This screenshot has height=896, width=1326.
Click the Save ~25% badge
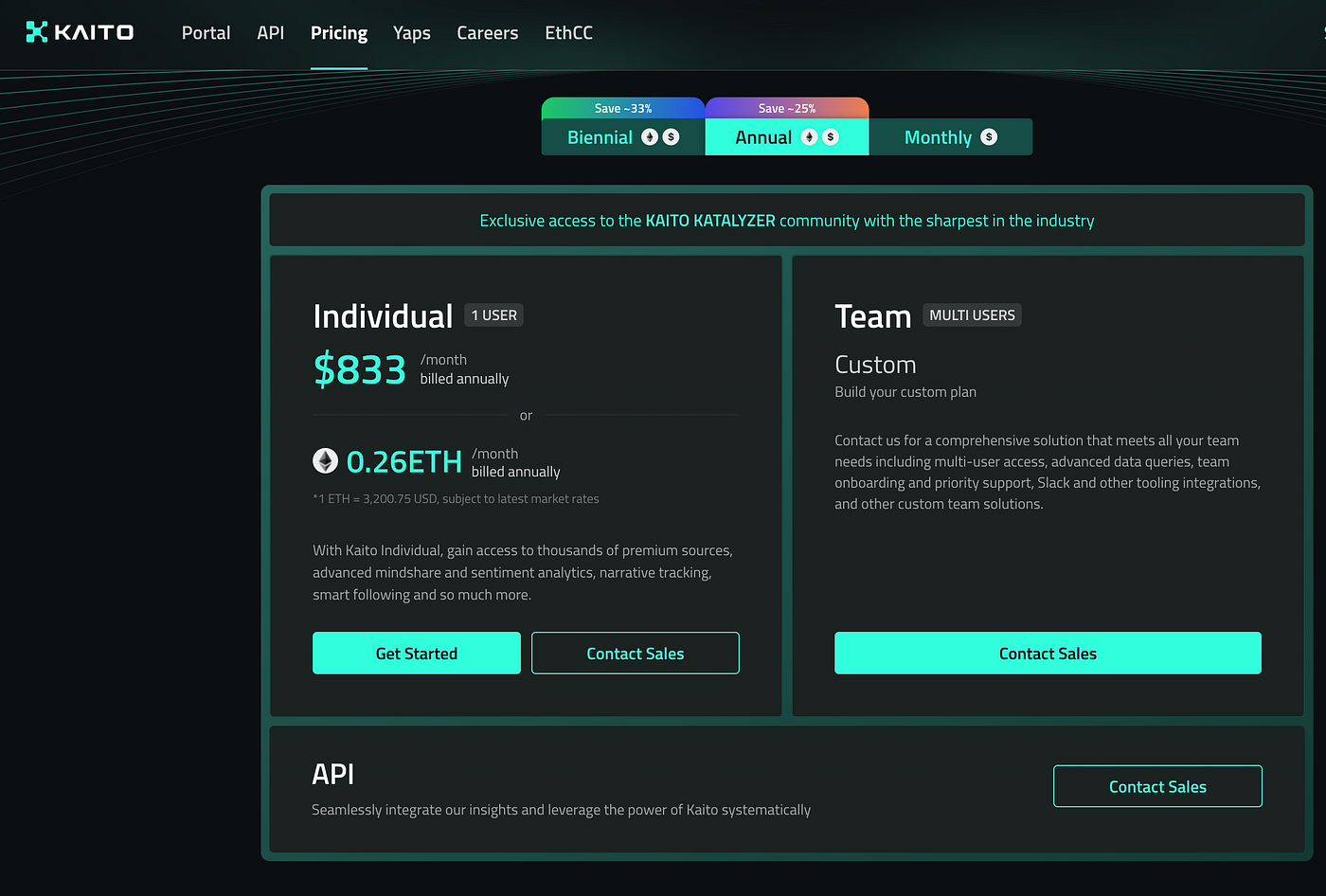tap(787, 108)
